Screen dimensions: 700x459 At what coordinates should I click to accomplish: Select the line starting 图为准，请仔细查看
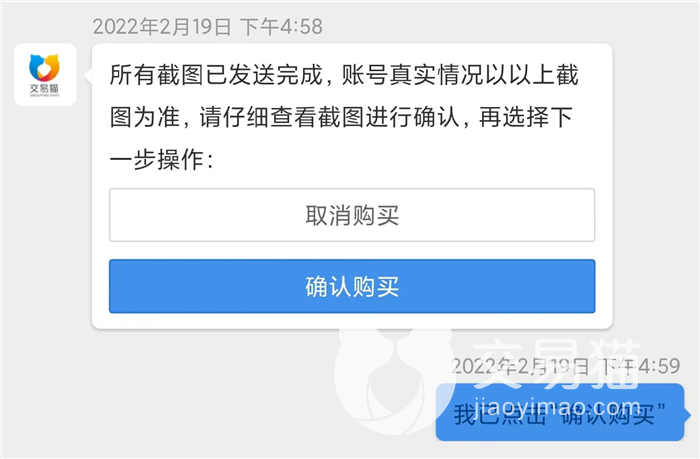(x=341, y=117)
